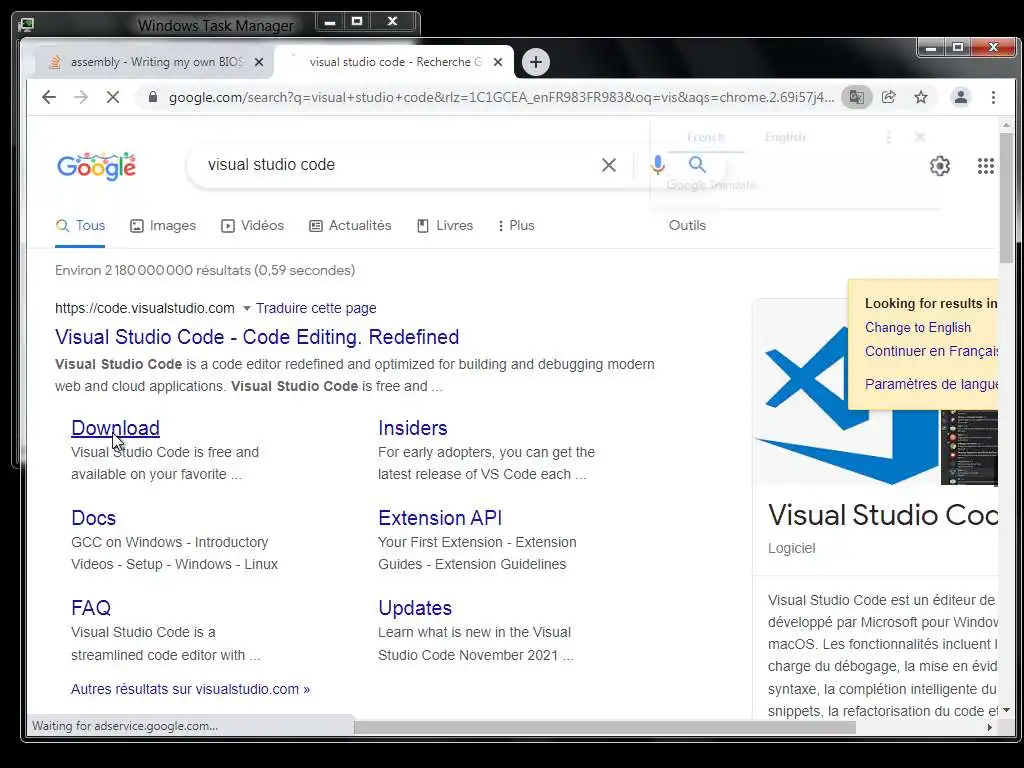Close the assembly BIOS tab
Image resolution: width=1024 pixels, height=768 pixels.
259,62
